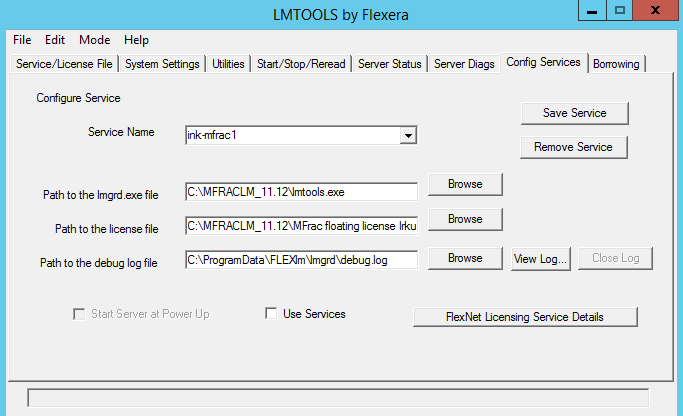Close the LMTOOLS window

(x=655, y=10)
